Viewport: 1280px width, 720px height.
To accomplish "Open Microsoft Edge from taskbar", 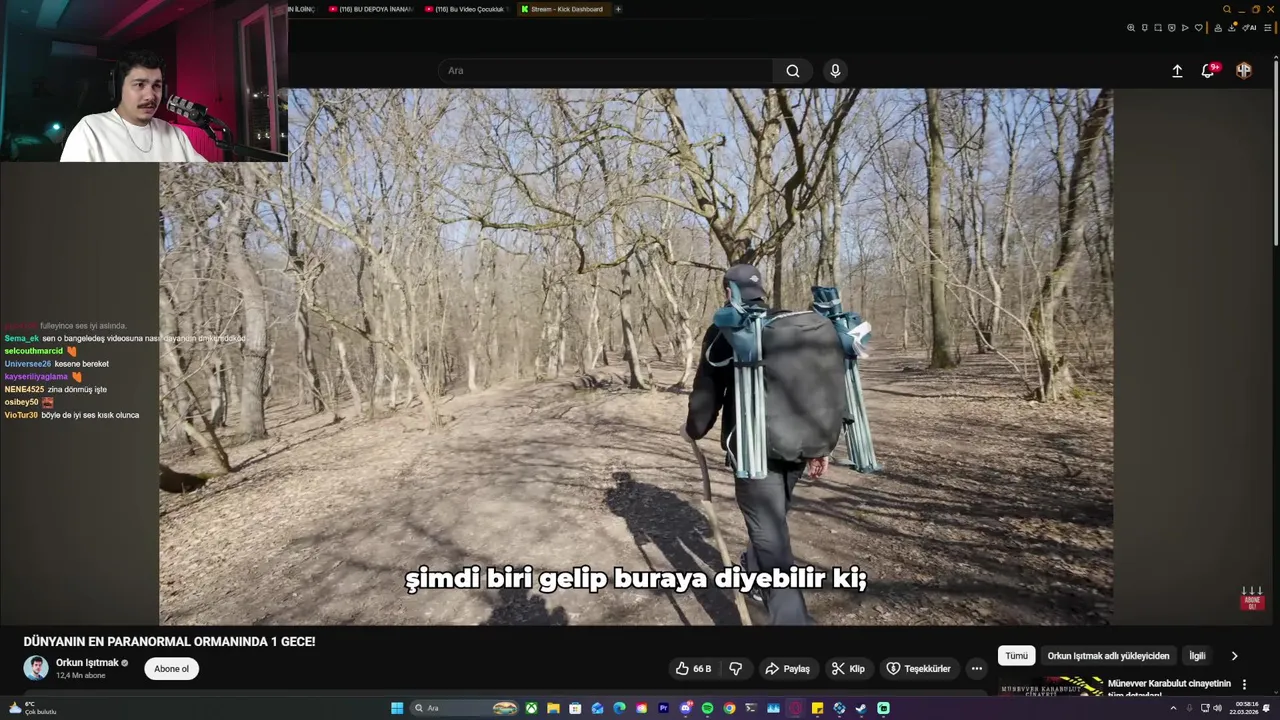I will pyautogui.click(x=619, y=708).
